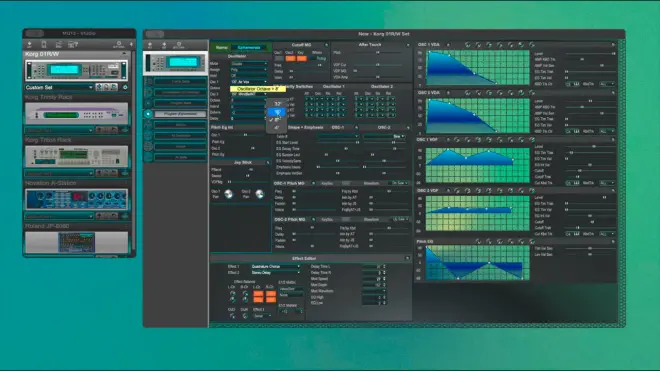Image resolution: width=660 pixels, height=371 pixels.
Task: Adjust the After Touch Pitch slider
Action: click(378, 53)
